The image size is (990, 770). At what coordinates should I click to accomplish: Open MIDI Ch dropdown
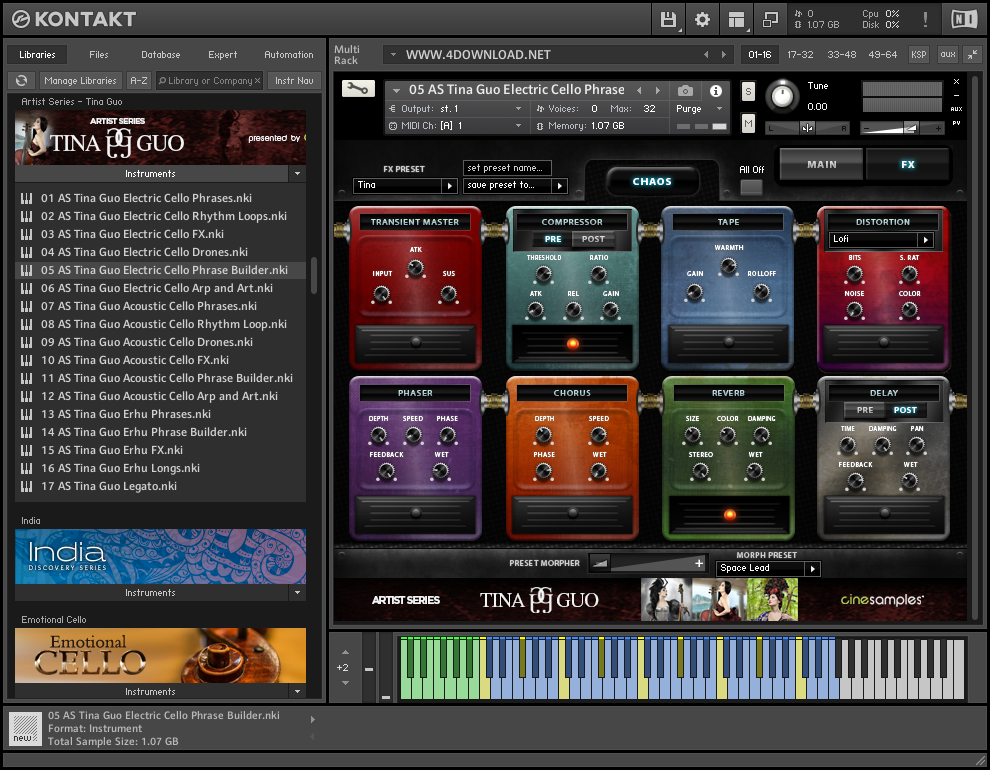tap(456, 126)
